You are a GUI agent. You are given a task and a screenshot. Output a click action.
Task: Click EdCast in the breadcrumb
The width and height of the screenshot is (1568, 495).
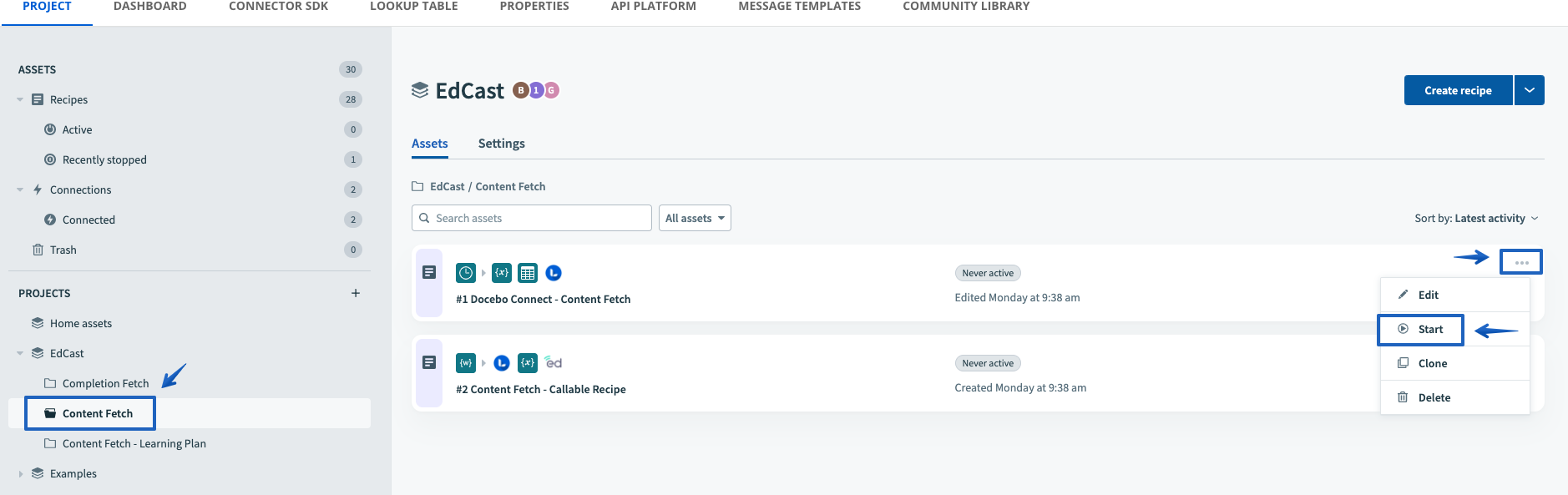point(448,186)
